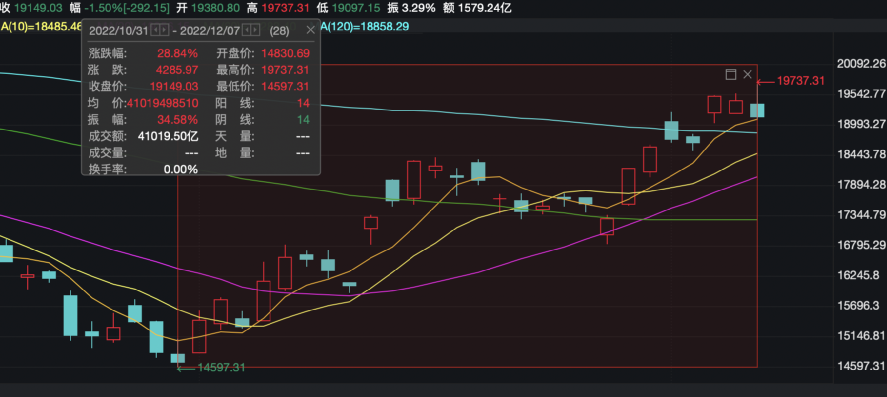Maximize the red selection range box
The image size is (887, 397).
coord(731,74)
